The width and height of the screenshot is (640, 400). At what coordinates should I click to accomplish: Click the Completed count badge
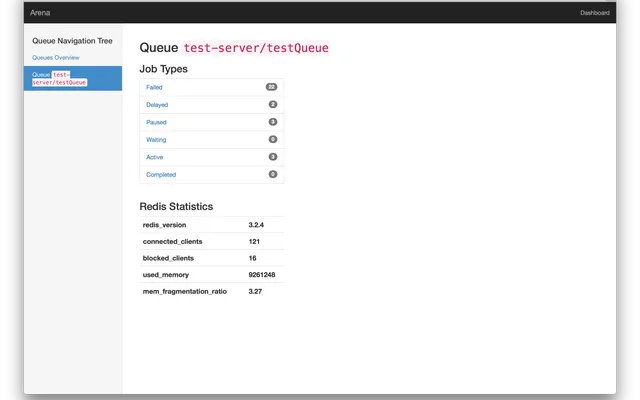point(273,174)
